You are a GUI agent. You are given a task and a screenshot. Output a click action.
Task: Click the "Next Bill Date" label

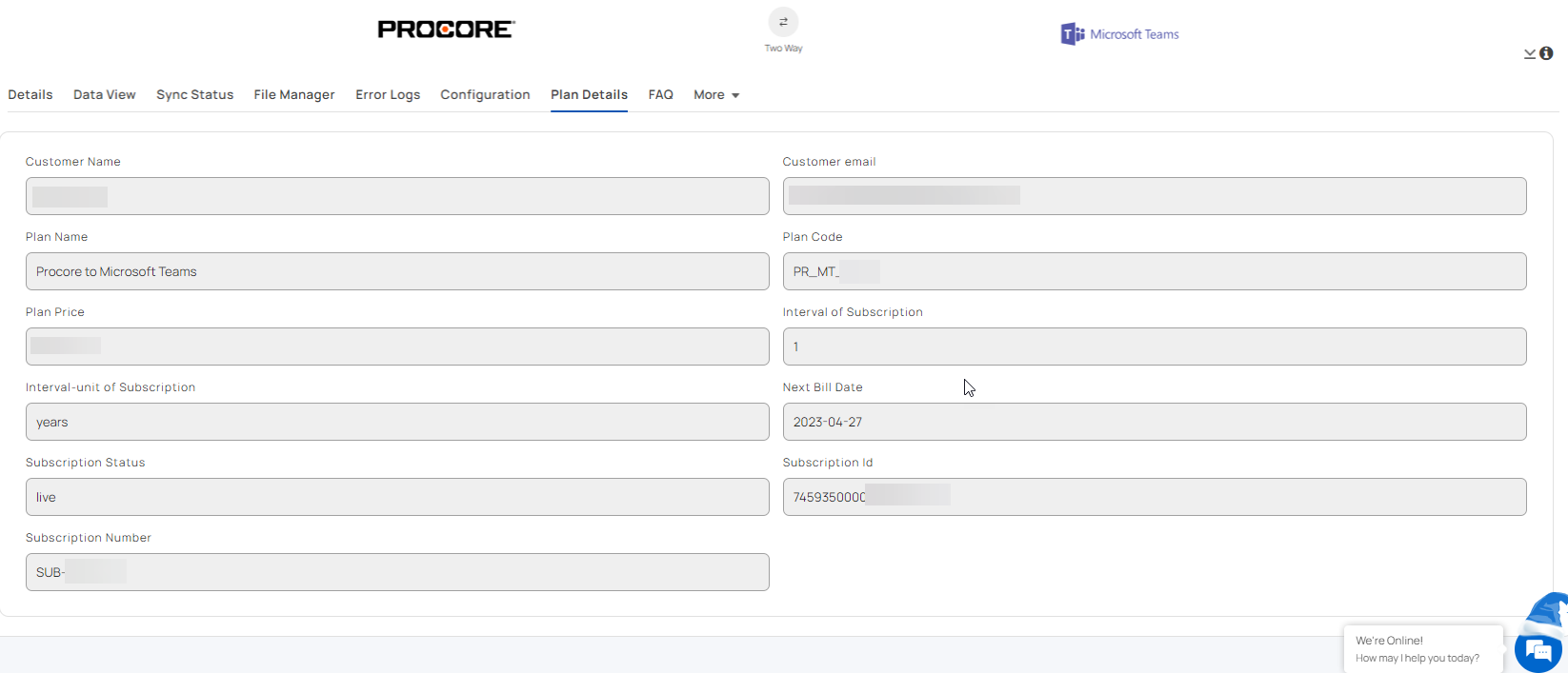coord(823,387)
